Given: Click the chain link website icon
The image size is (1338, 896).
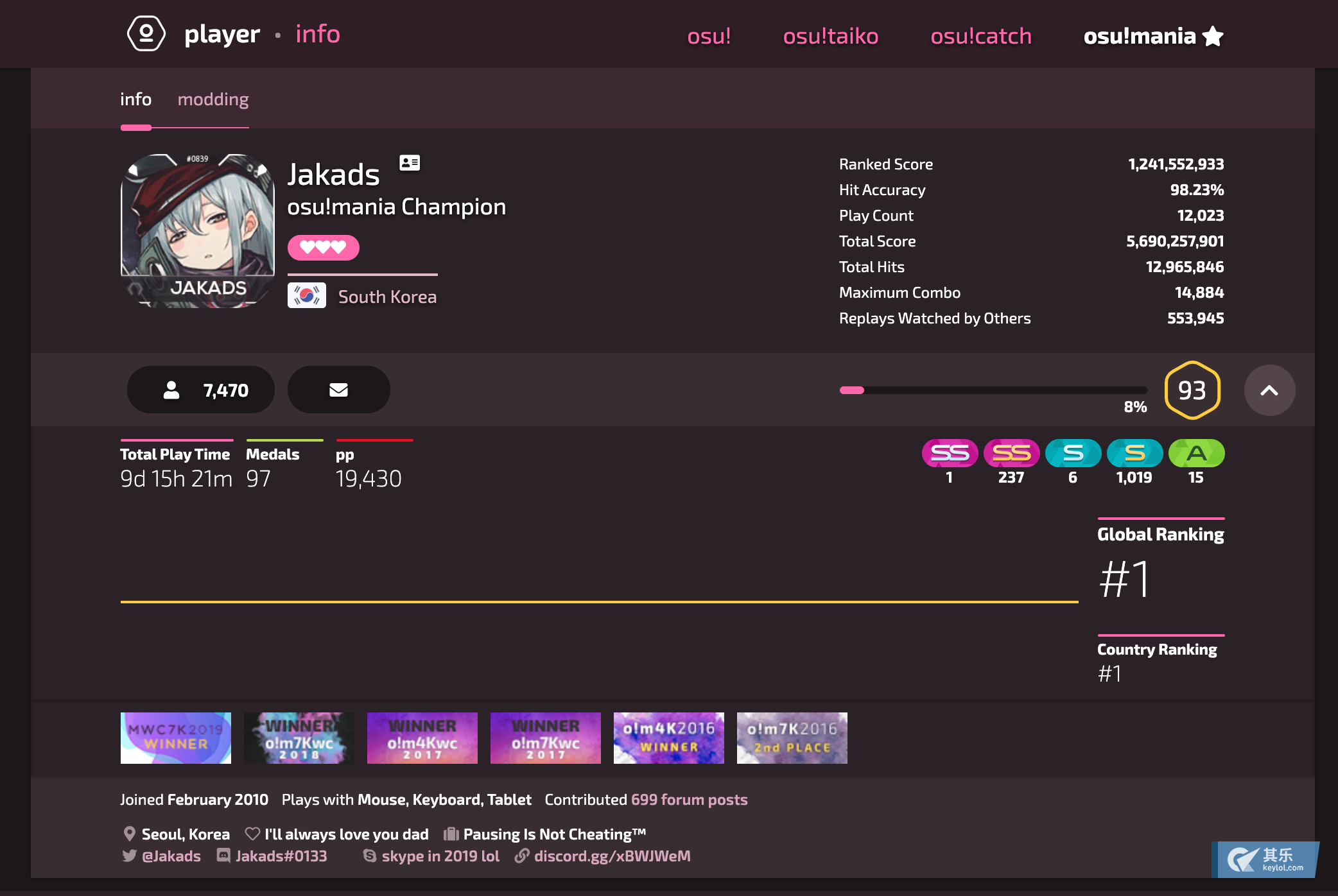Looking at the screenshot, I should 522,856.
